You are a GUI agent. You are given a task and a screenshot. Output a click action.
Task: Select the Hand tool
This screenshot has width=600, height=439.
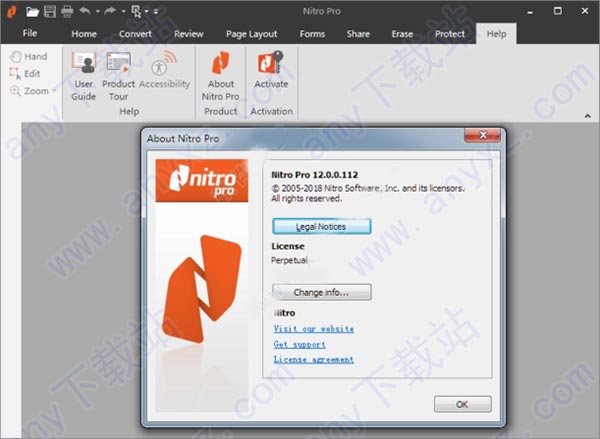(29, 57)
